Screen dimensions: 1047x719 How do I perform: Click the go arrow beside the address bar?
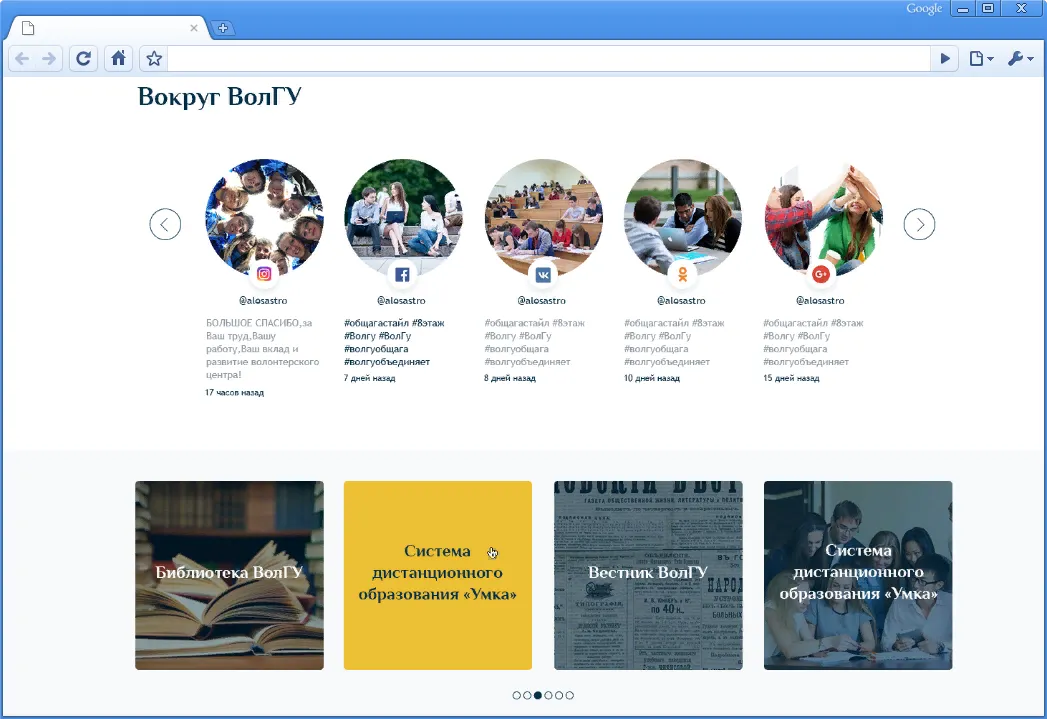(945, 59)
